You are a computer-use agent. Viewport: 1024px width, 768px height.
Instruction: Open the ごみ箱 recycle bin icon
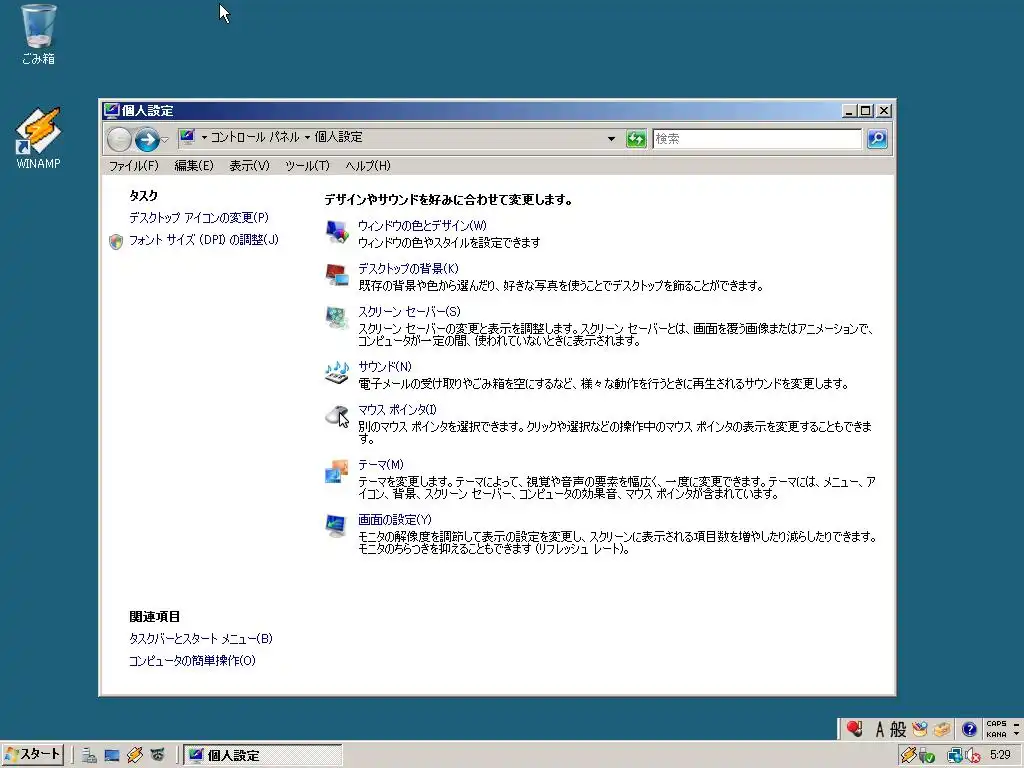pos(38,34)
